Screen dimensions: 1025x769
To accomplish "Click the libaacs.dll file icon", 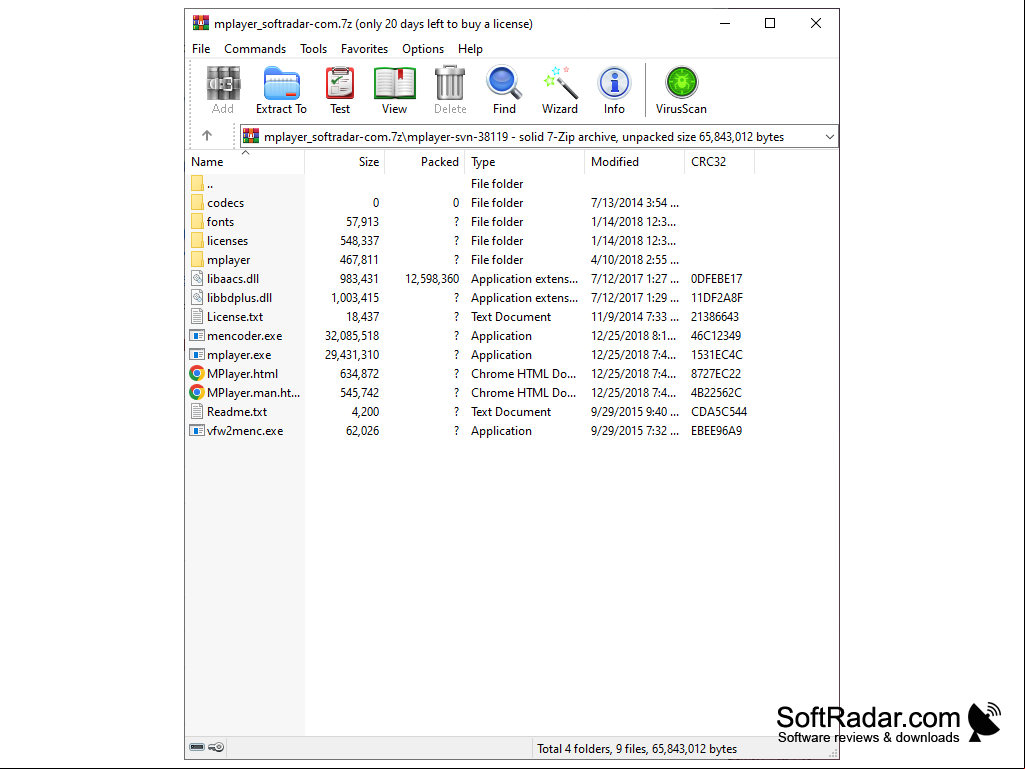I will [197, 278].
